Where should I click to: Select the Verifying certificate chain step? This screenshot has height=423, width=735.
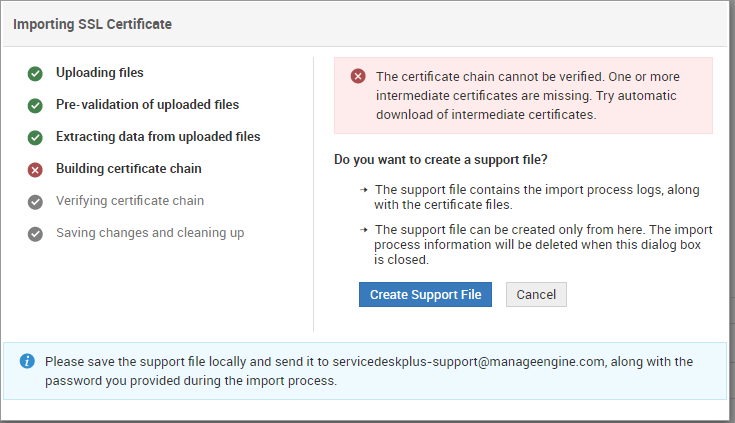pyautogui.click(x=130, y=201)
